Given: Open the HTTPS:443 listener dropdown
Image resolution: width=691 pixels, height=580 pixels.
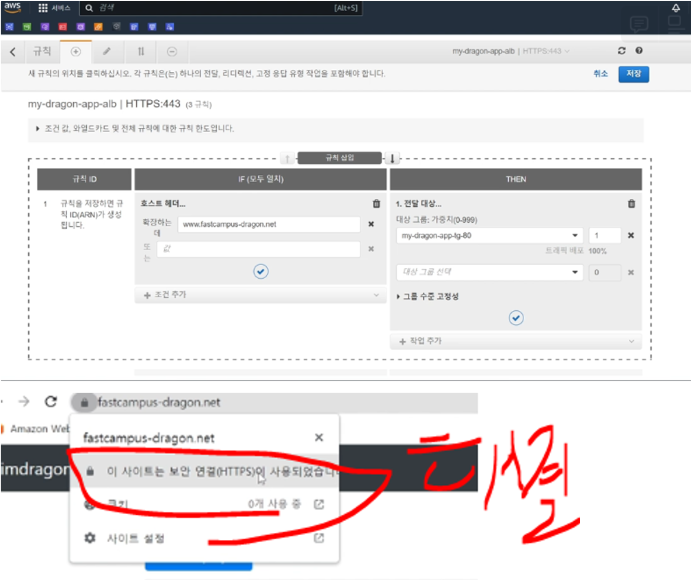Looking at the screenshot, I should 546,51.
